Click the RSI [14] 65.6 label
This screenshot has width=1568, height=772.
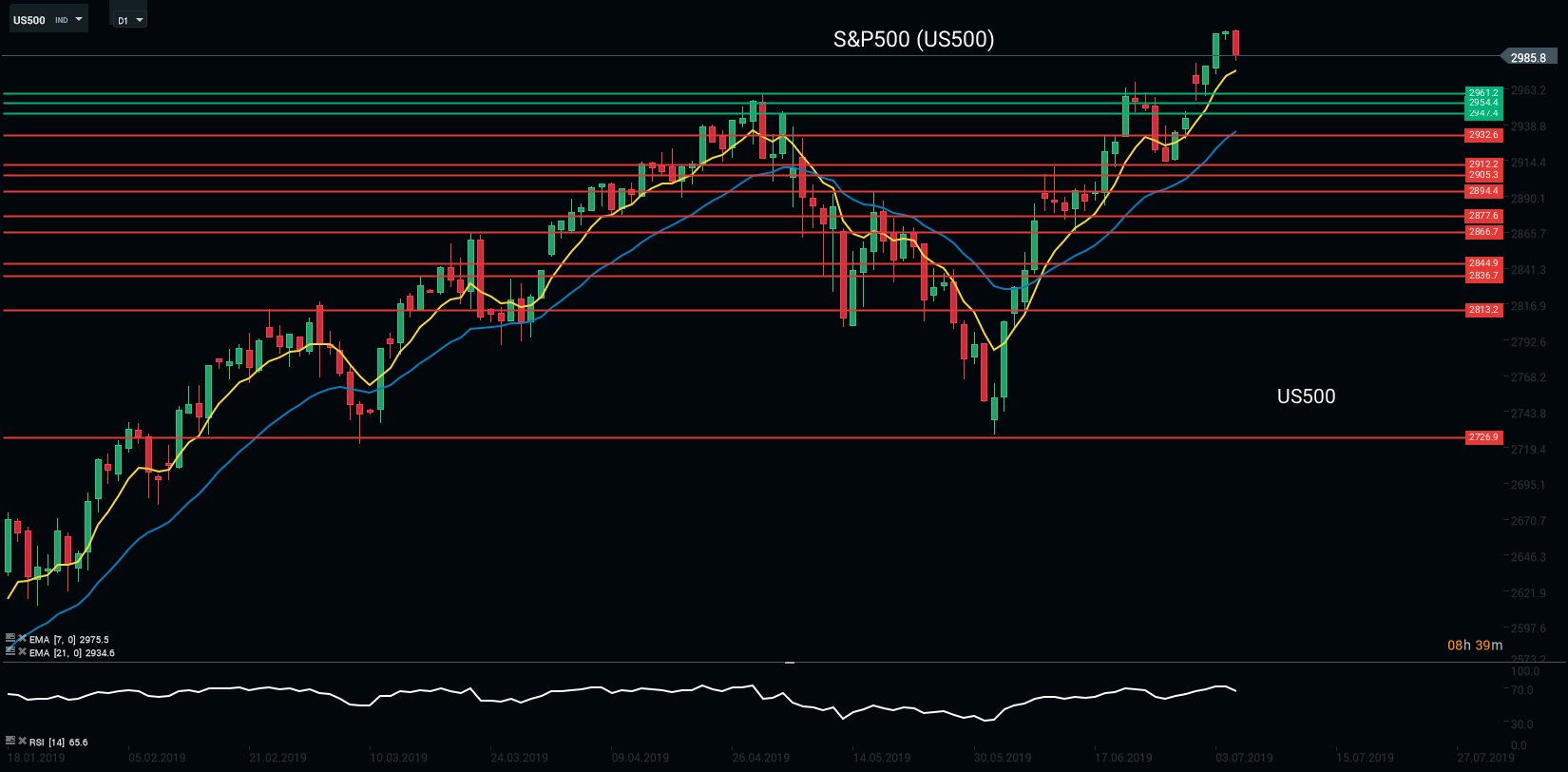pos(59,743)
